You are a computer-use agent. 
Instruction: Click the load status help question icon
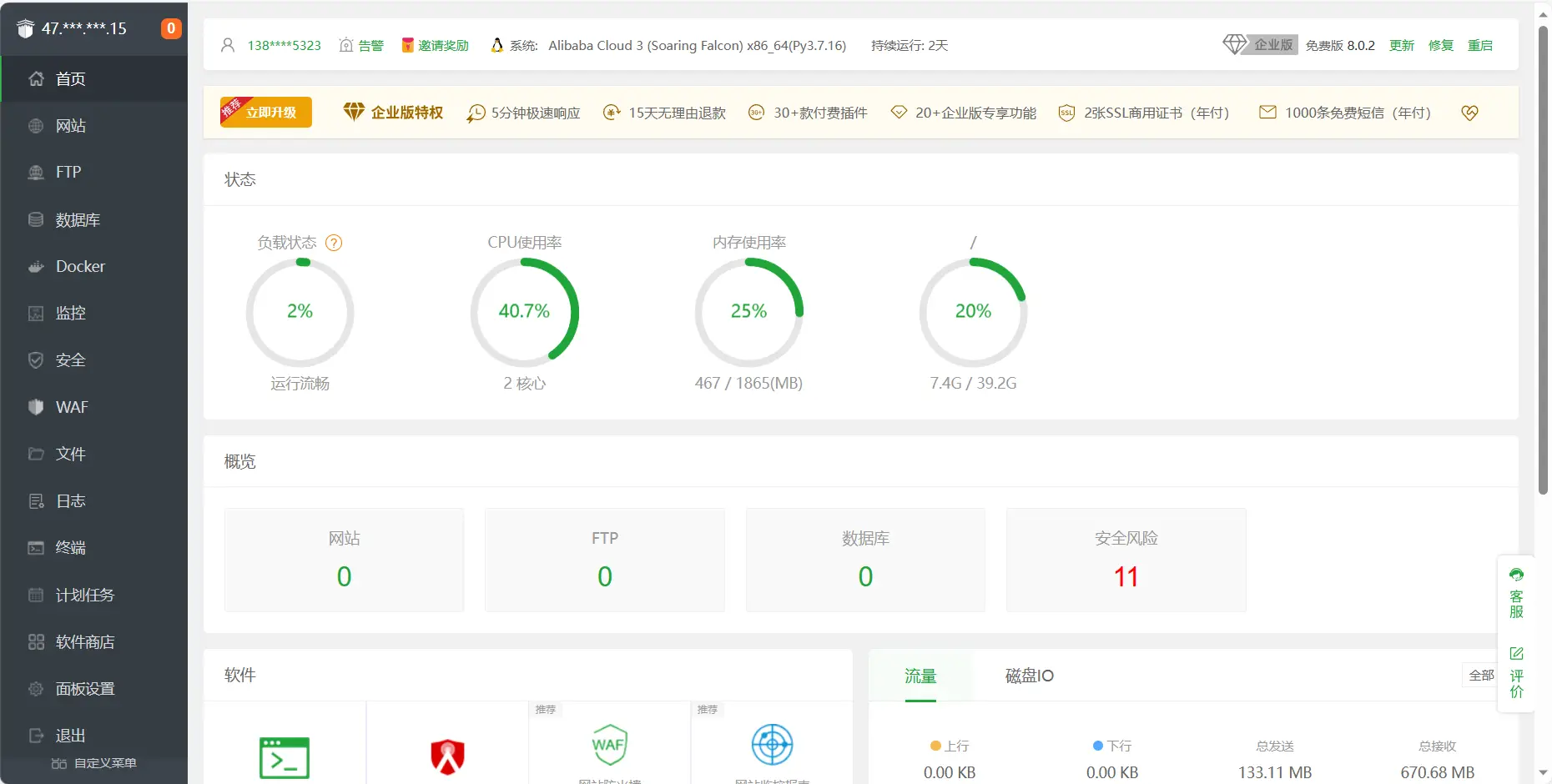click(334, 243)
